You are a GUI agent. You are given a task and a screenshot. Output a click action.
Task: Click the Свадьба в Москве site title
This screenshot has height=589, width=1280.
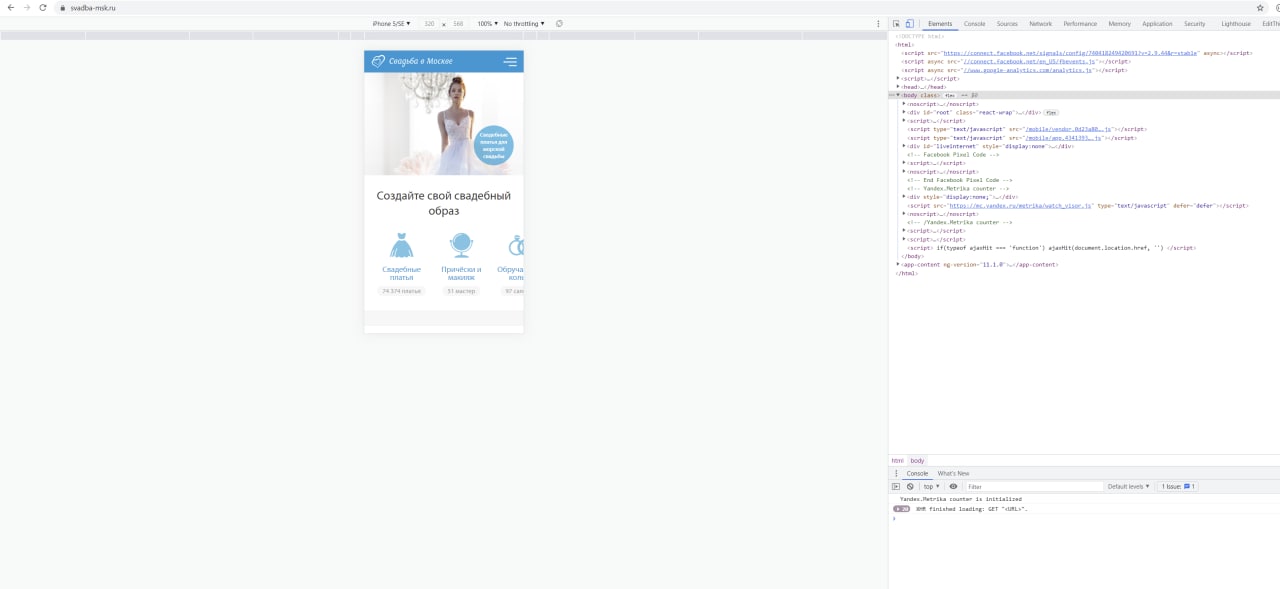point(421,62)
